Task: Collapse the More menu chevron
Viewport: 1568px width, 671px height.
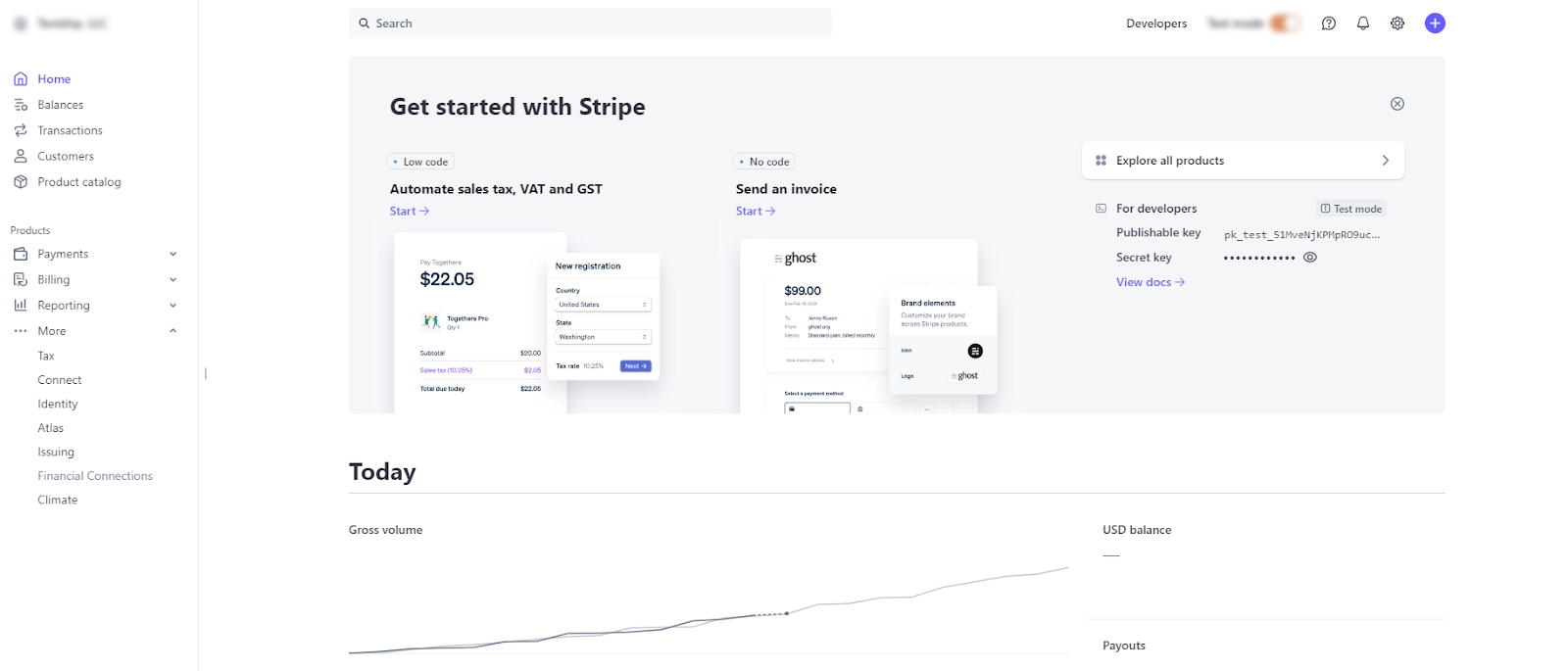Action: click(173, 331)
